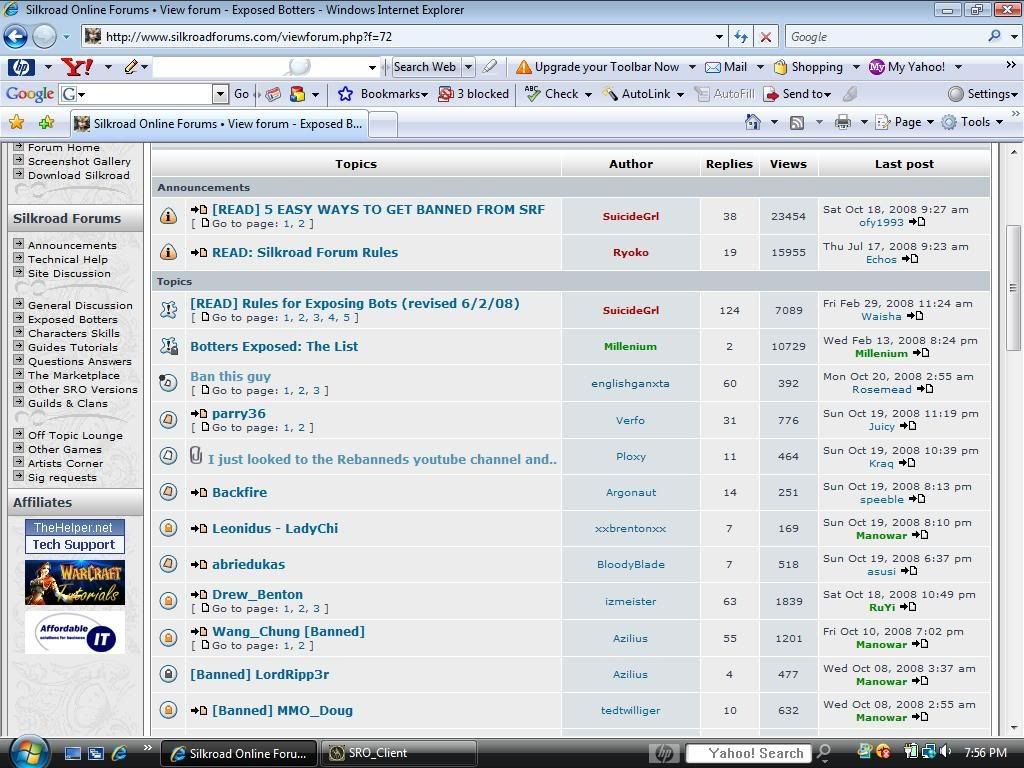Click the TheHelper.net Tech Support banner
The image size is (1024, 768).
click(x=74, y=536)
